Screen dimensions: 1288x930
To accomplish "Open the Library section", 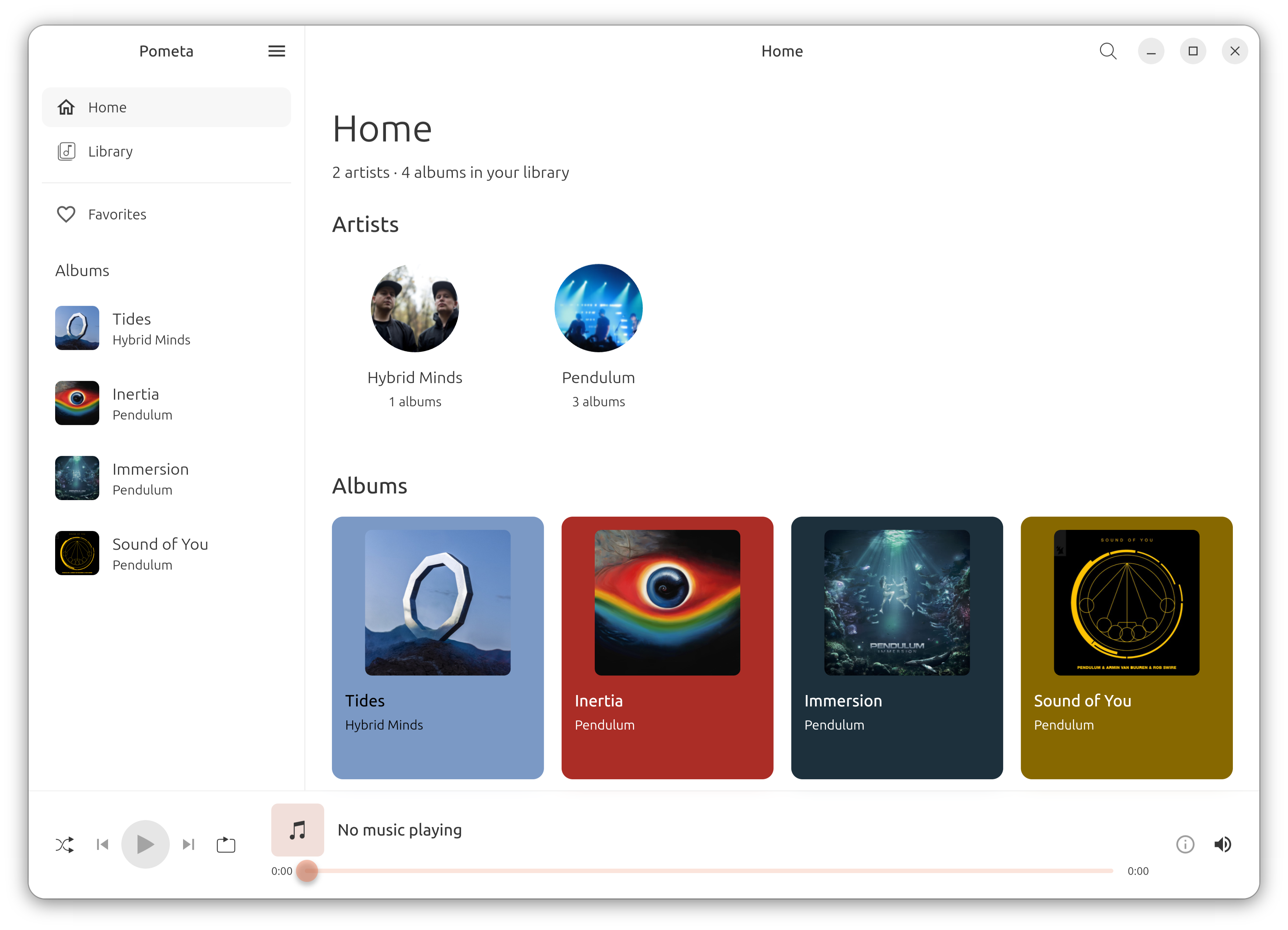I will pos(167,152).
